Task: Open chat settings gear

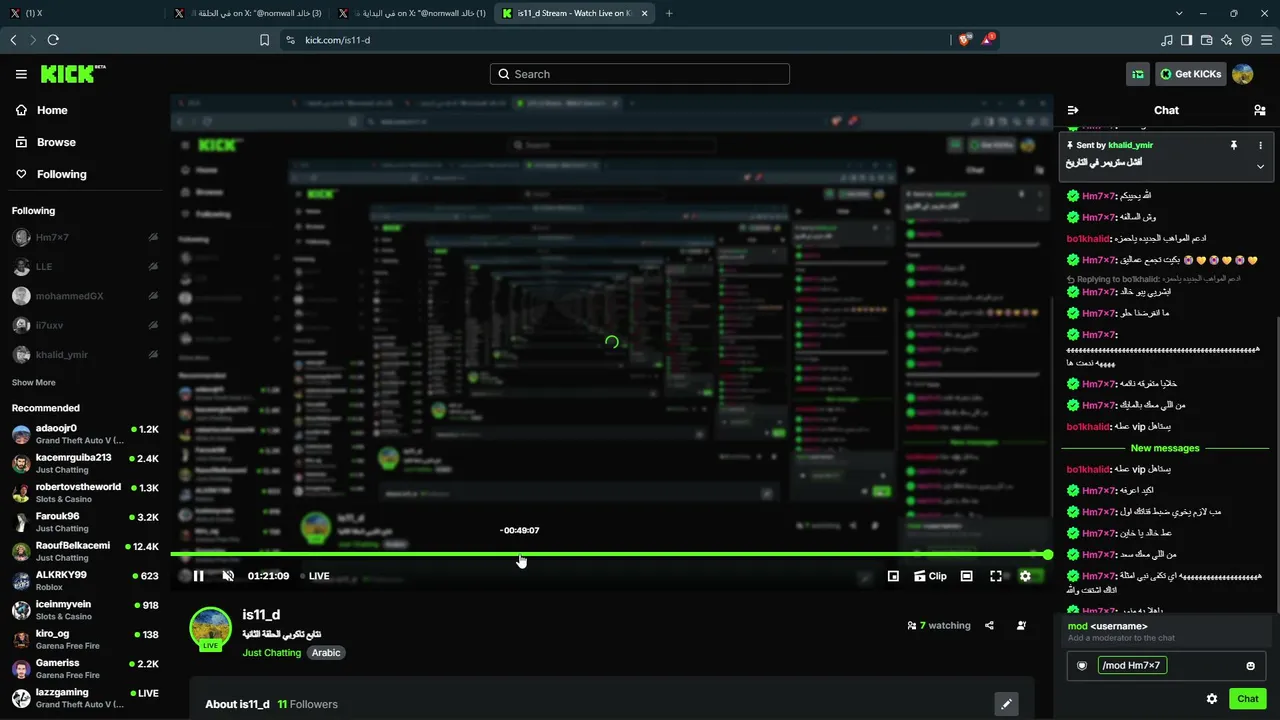Action: pos(1212,699)
